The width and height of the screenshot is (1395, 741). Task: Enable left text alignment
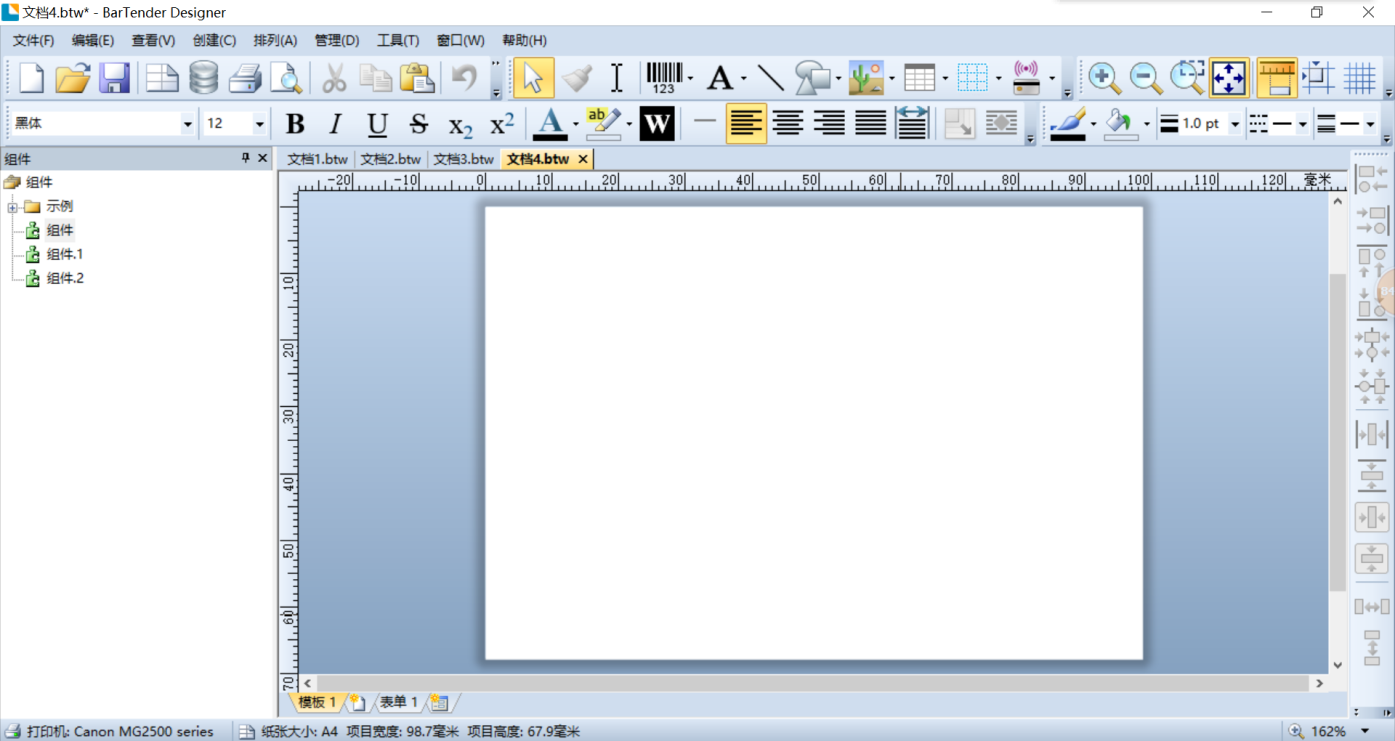[746, 124]
